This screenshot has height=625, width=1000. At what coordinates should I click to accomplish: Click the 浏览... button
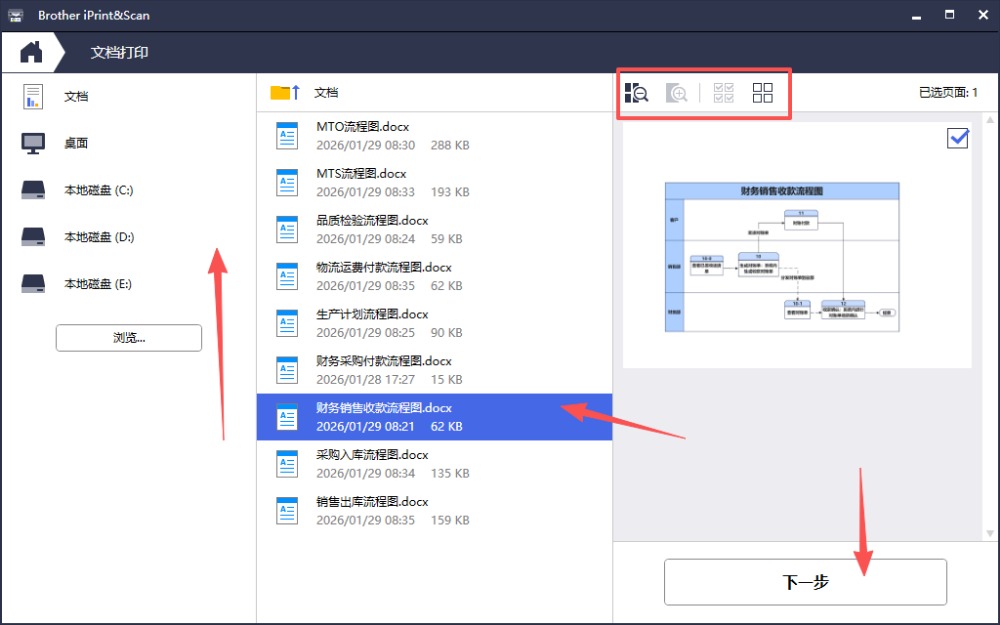pos(129,338)
